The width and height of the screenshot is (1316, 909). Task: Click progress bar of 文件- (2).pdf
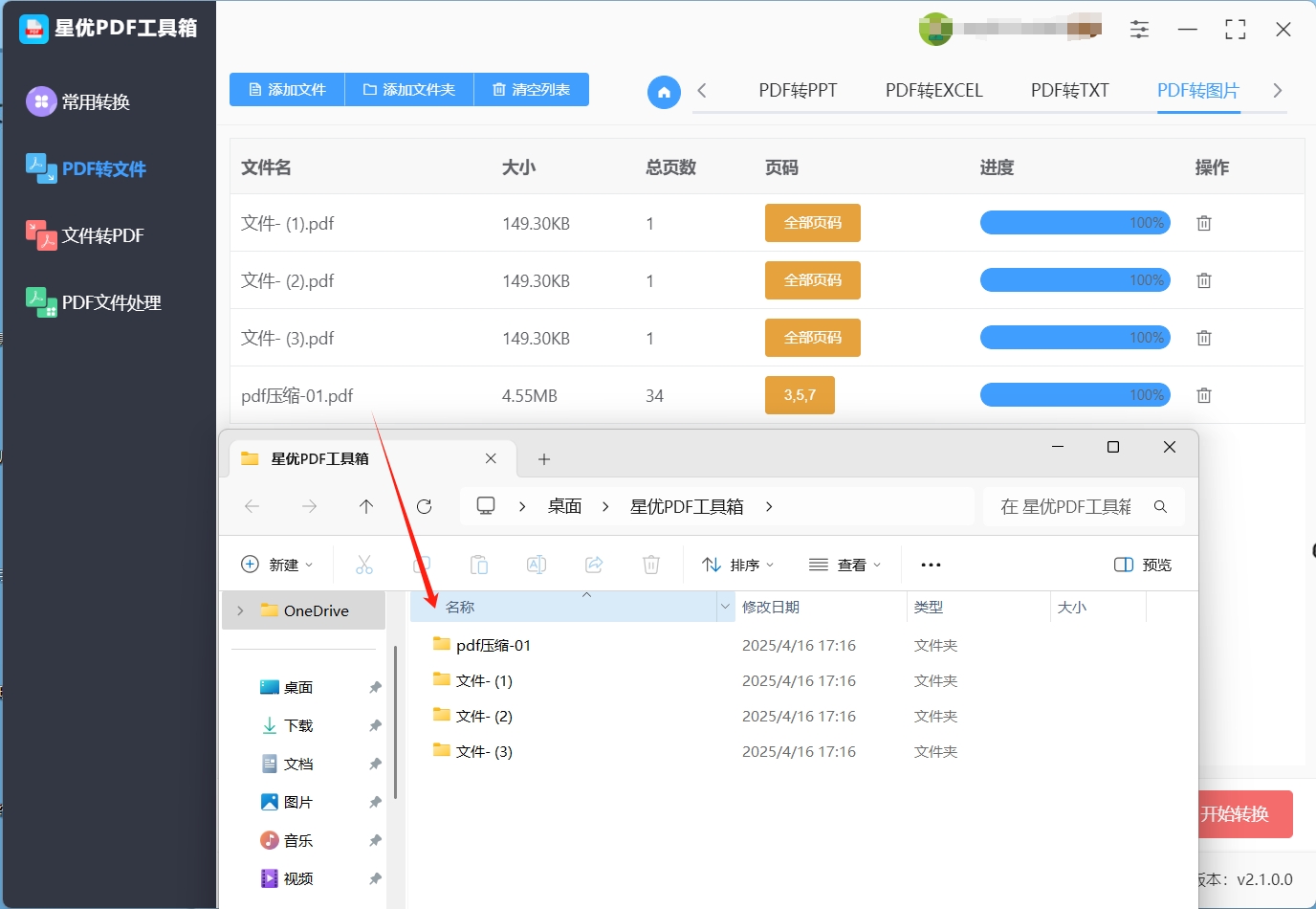pos(1075,280)
